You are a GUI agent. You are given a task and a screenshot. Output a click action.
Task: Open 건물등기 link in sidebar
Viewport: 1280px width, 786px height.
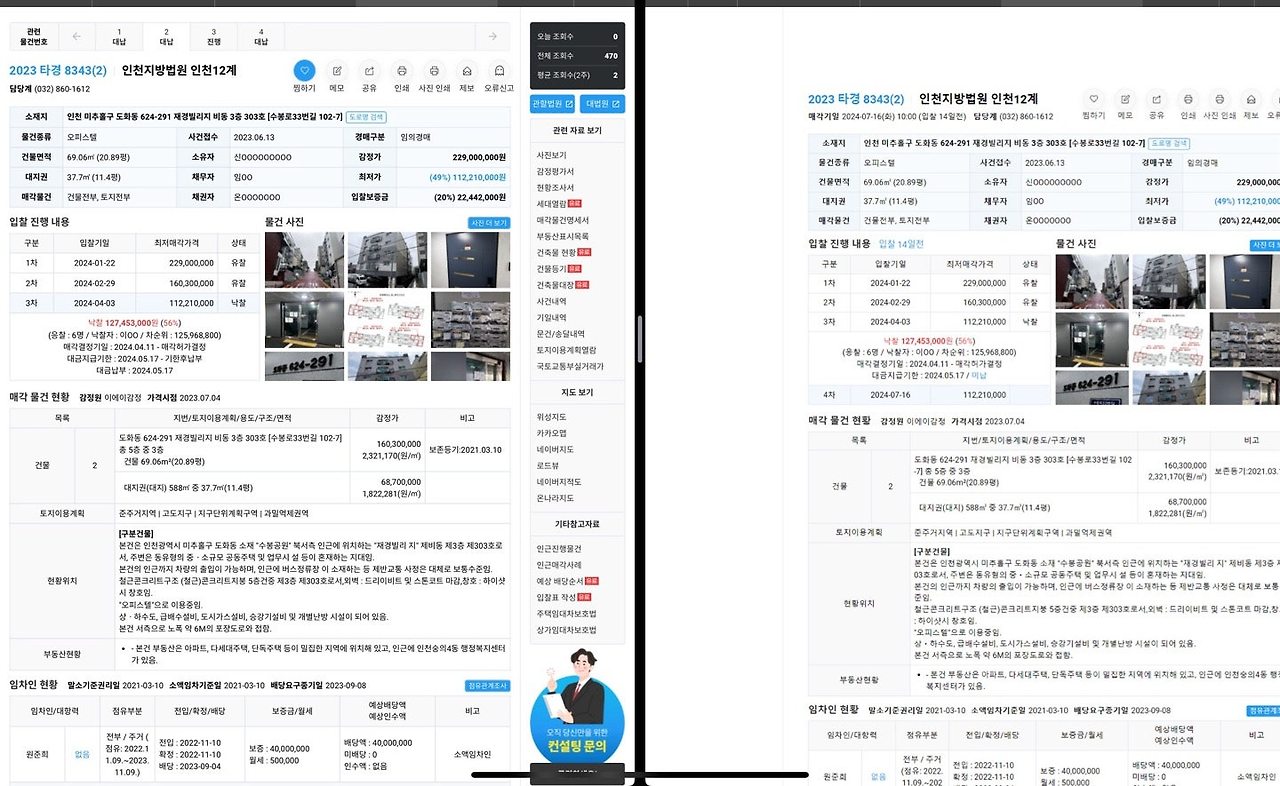click(558, 268)
